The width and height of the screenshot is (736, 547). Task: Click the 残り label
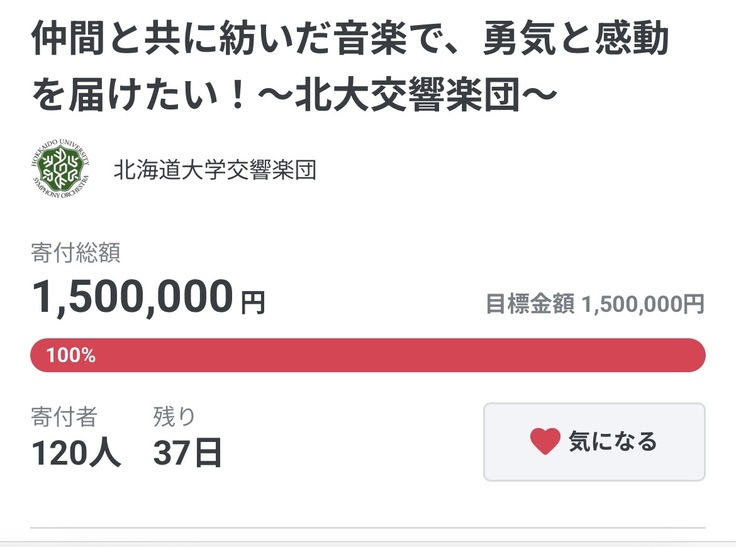click(174, 416)
